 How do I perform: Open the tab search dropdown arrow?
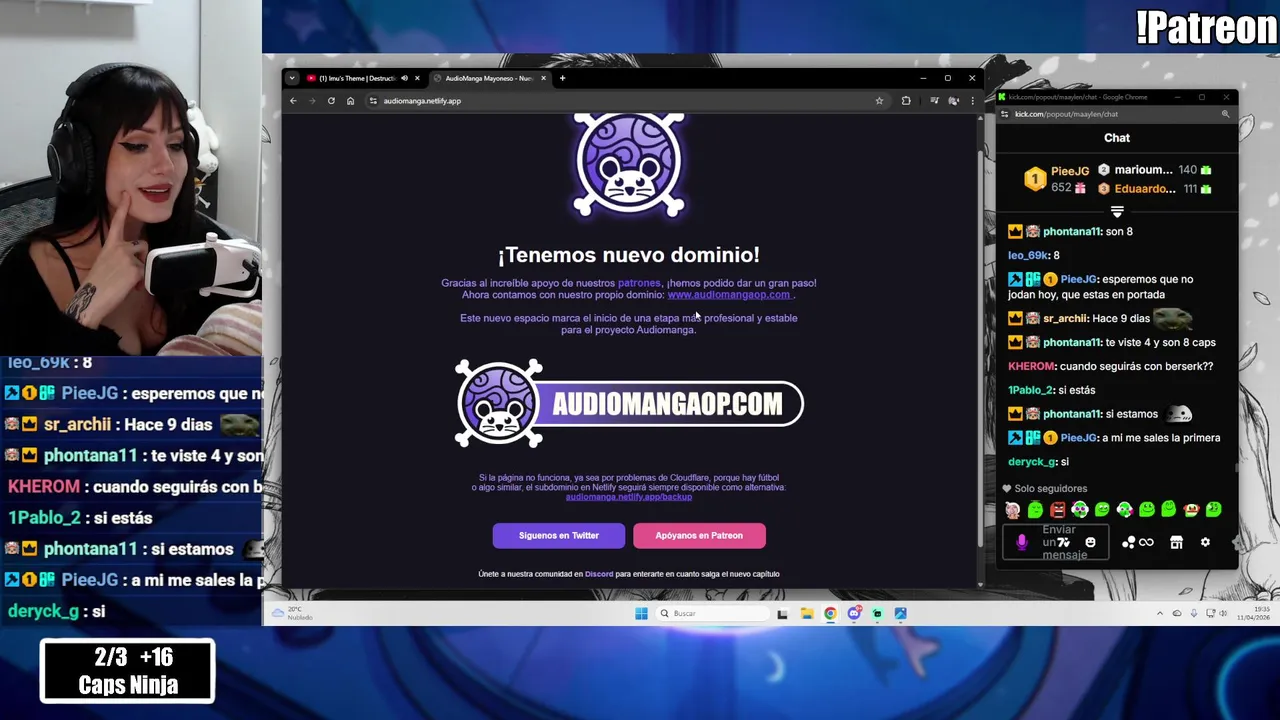(292, 78)
